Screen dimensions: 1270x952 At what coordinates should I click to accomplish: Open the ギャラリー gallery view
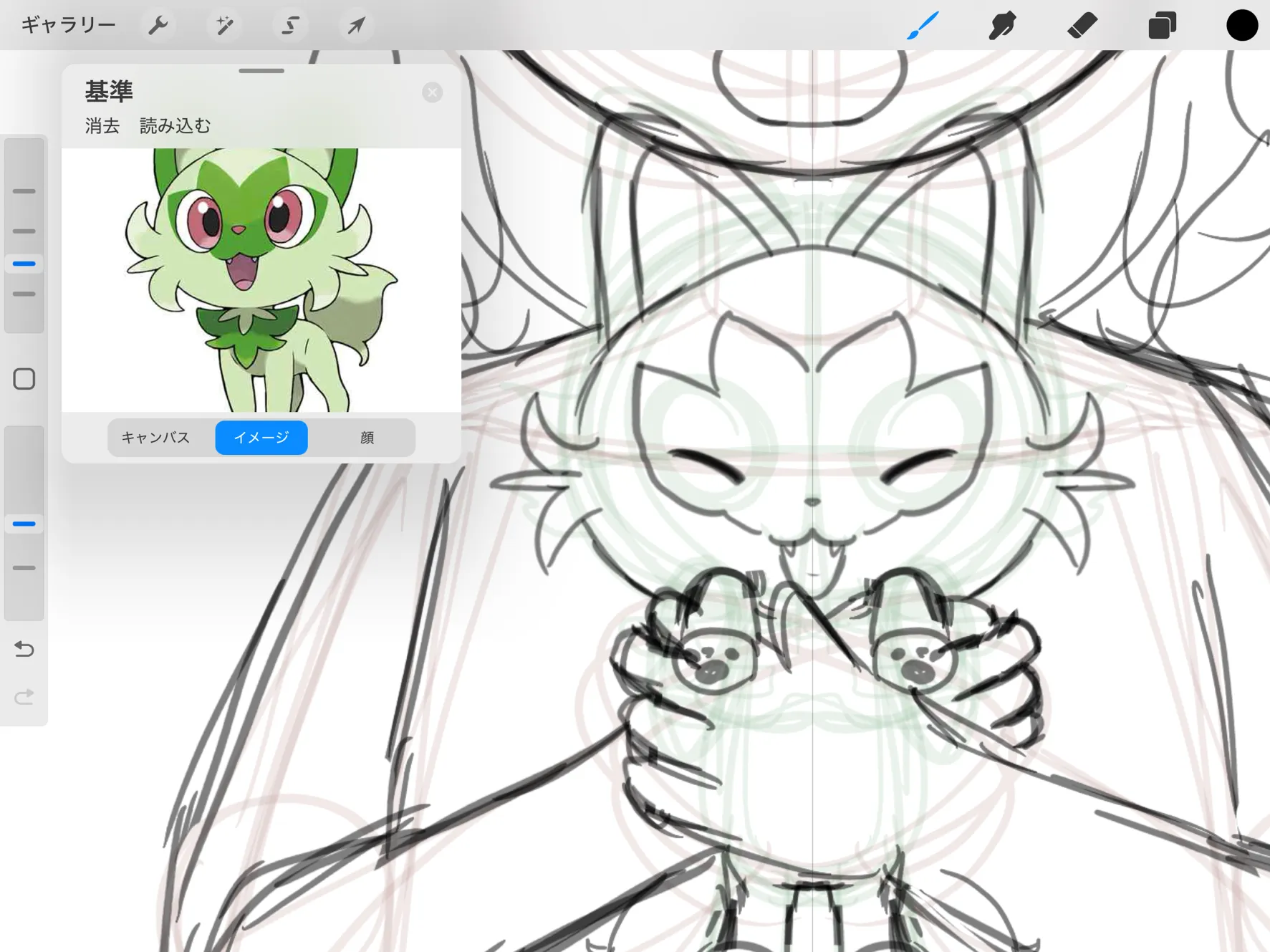pyautogui.click(x=68, y=26)
